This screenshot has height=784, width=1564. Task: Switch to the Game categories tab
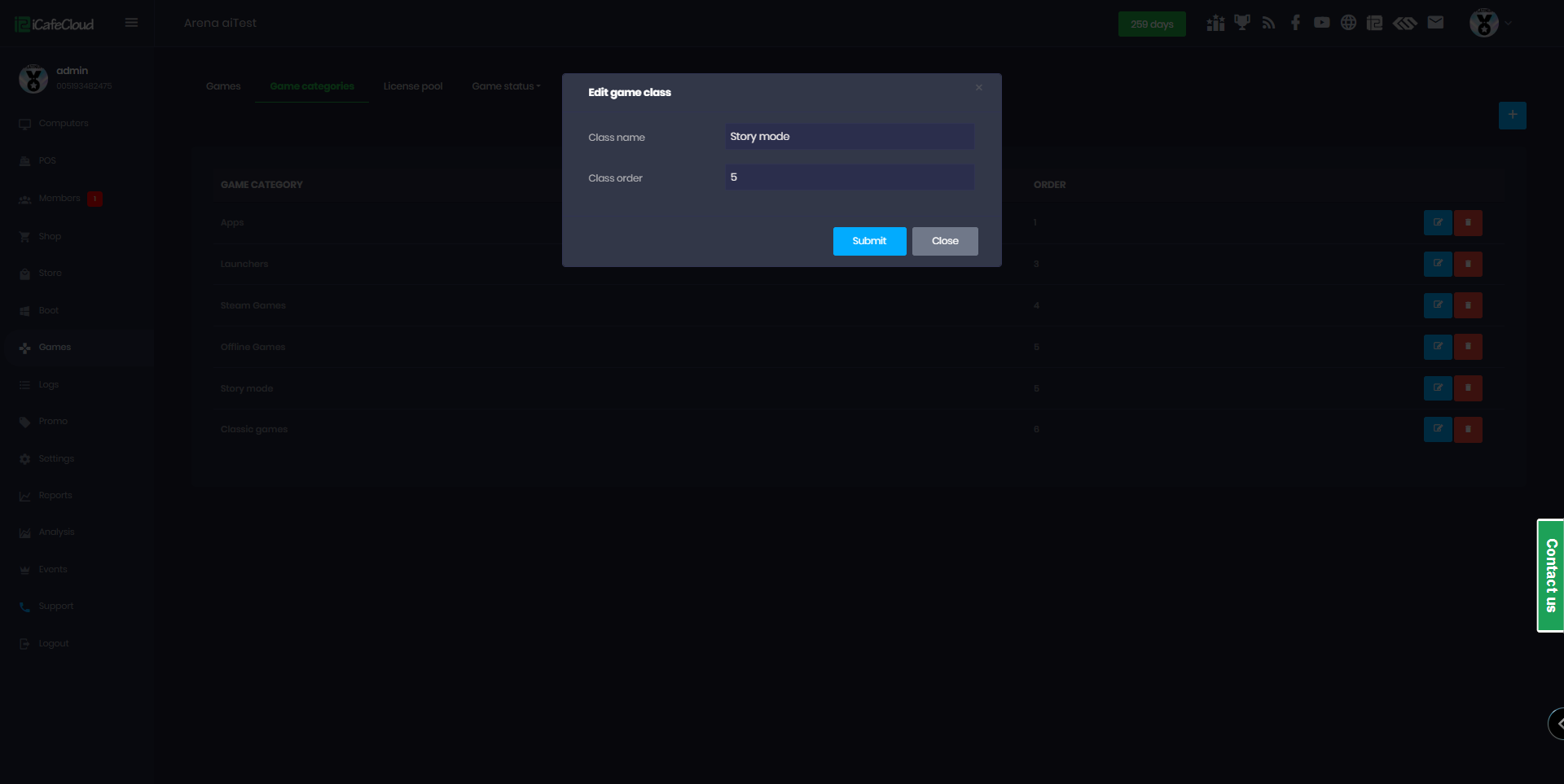pyautogui.click(x=312, y=86)
